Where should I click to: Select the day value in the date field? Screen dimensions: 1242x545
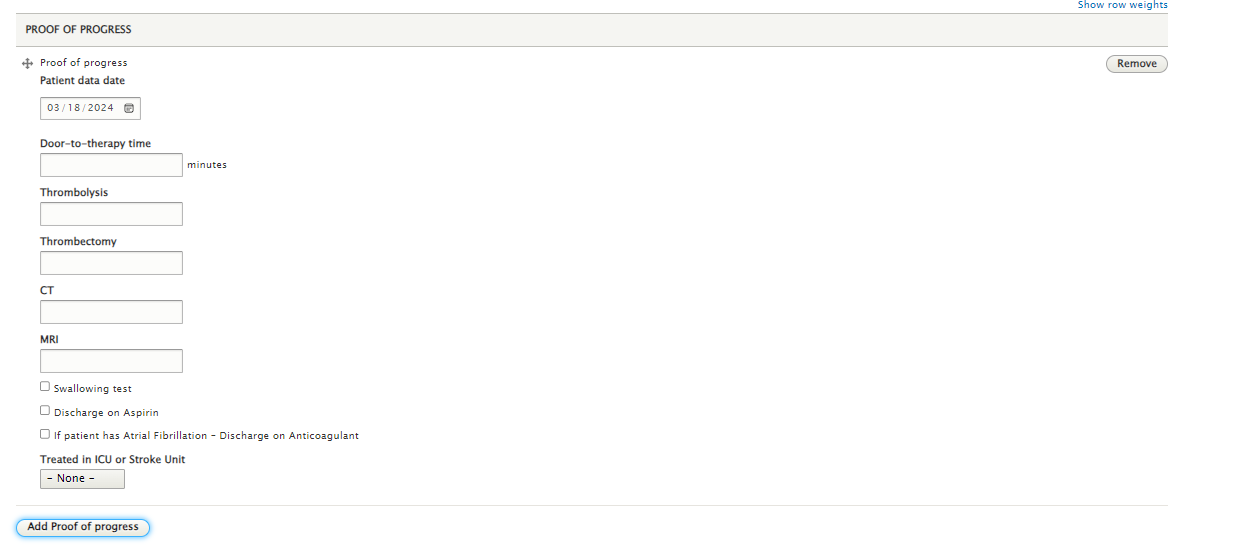click(74, 108)
